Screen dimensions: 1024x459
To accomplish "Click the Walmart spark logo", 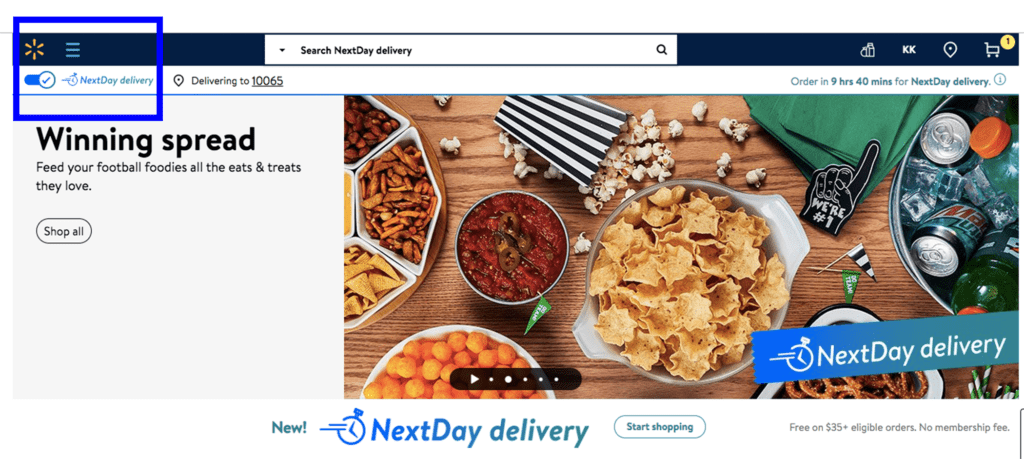I will coord(34,50).
